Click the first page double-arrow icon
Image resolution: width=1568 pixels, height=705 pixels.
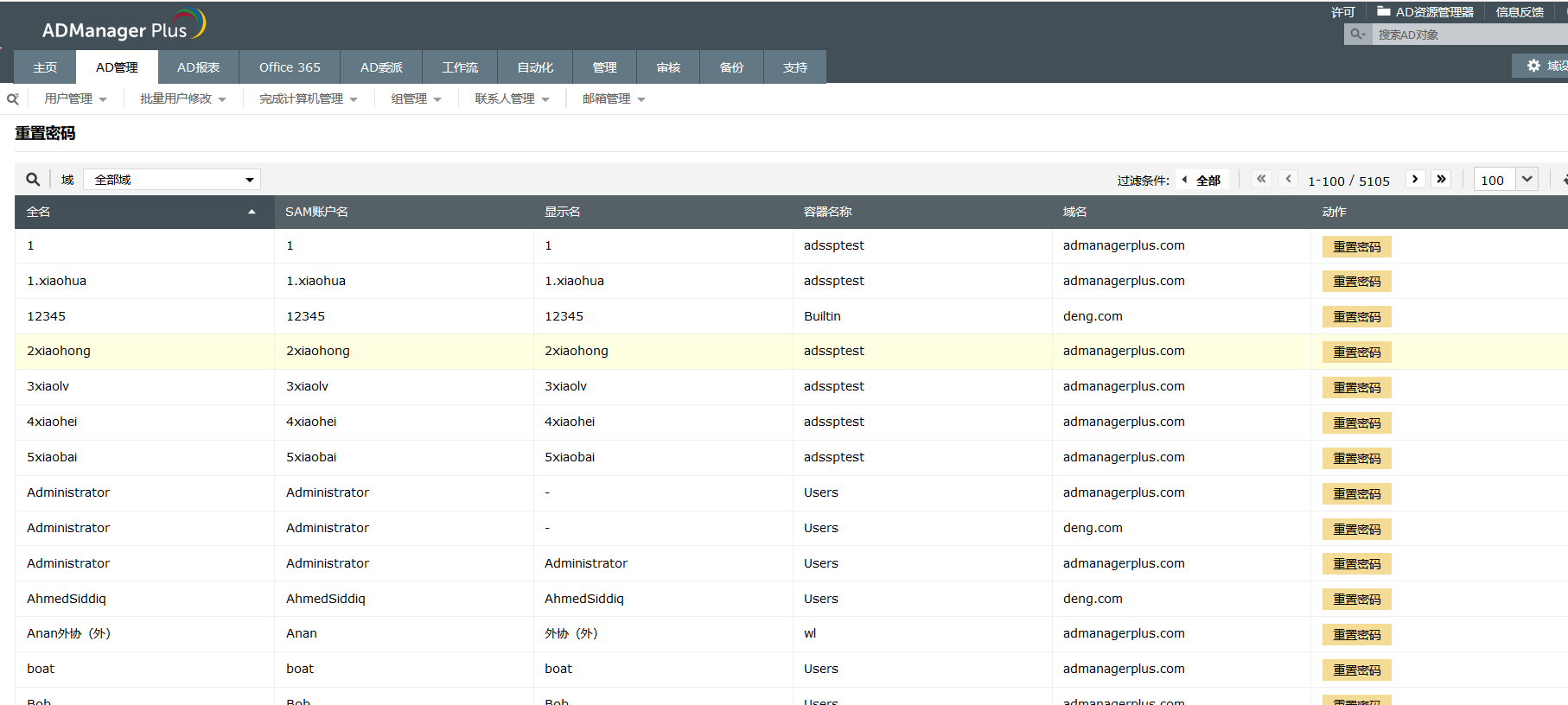point(1261,179)
